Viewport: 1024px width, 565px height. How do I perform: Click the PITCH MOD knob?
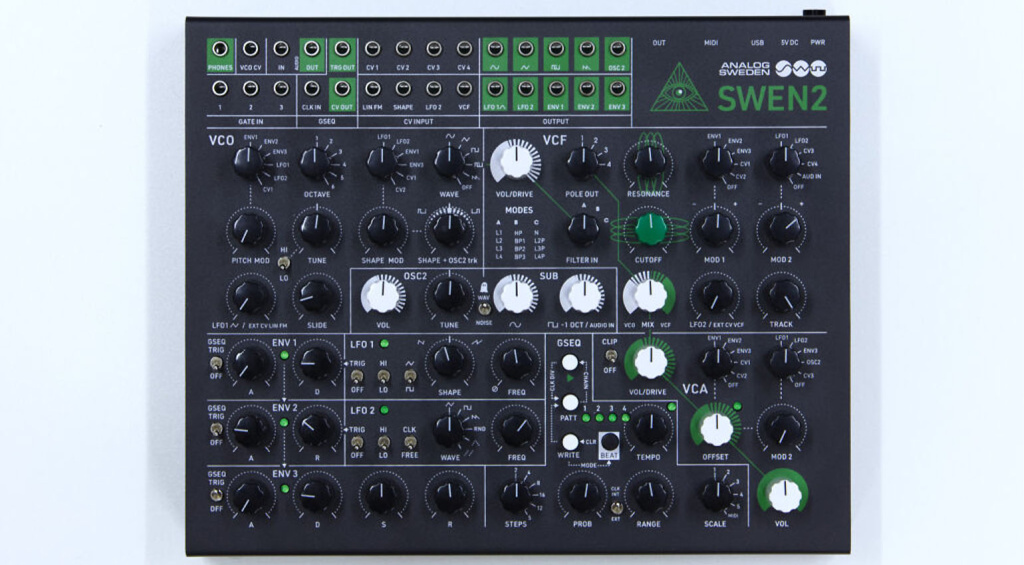tap(249, 230)
